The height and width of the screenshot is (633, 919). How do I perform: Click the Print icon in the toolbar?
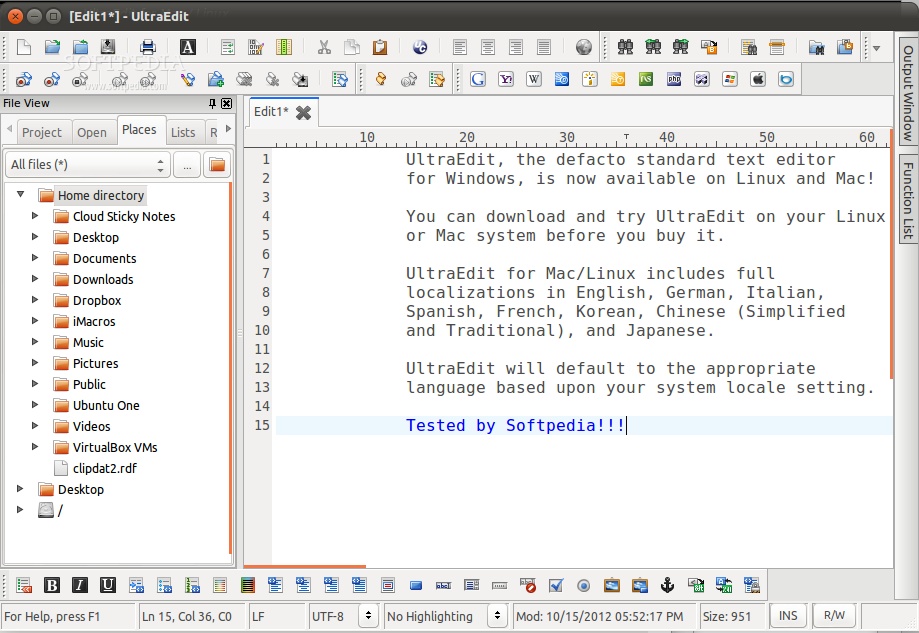[x=148, y=47]
